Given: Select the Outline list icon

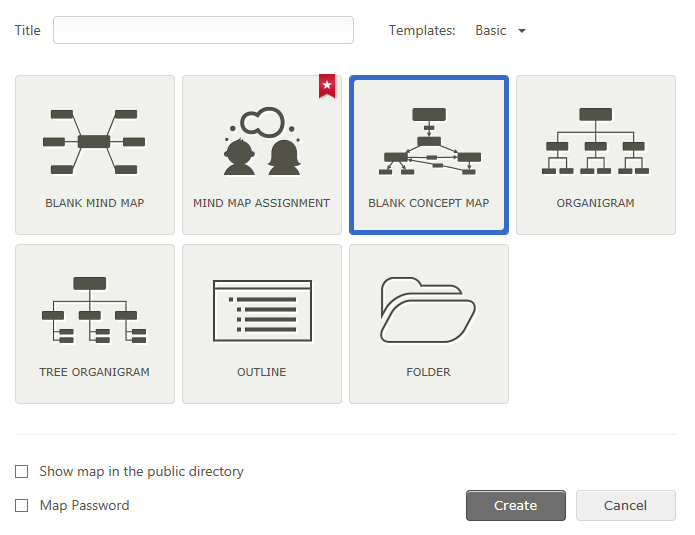Looking at the screenshot, I should pos(262,310).
